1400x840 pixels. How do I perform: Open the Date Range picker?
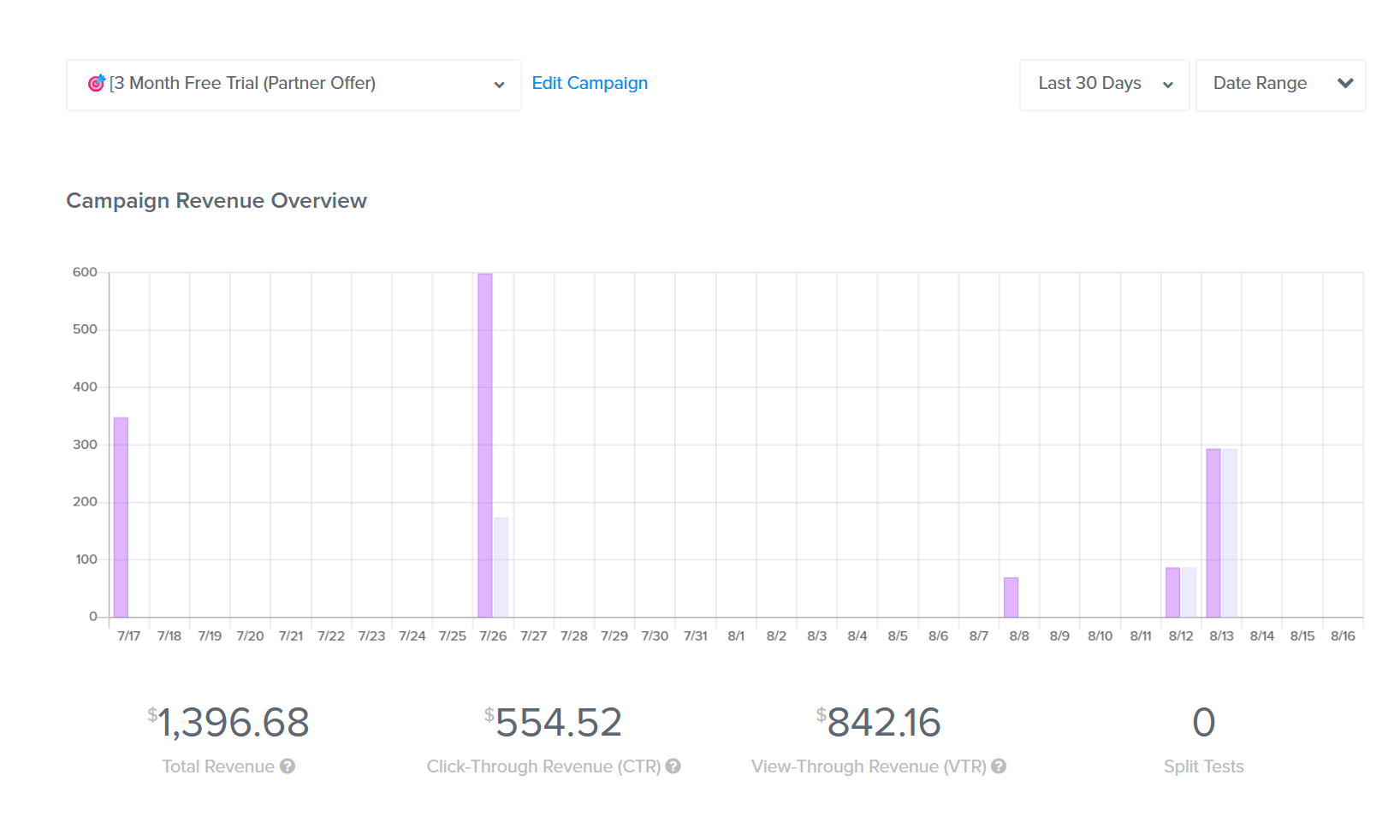click(1279, 85)
